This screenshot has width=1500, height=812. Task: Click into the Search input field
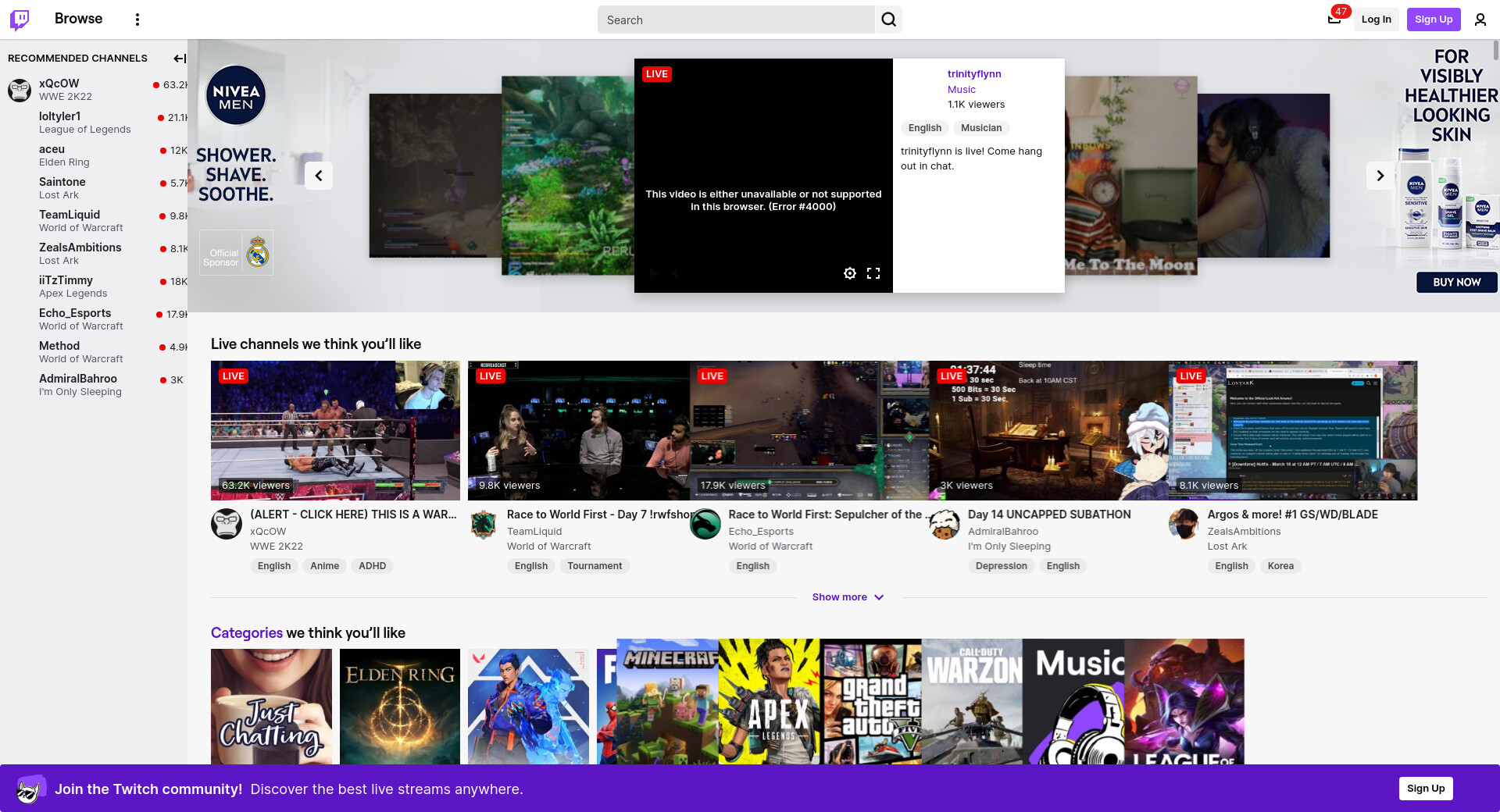pyautogui.click(x=736, y=20)
